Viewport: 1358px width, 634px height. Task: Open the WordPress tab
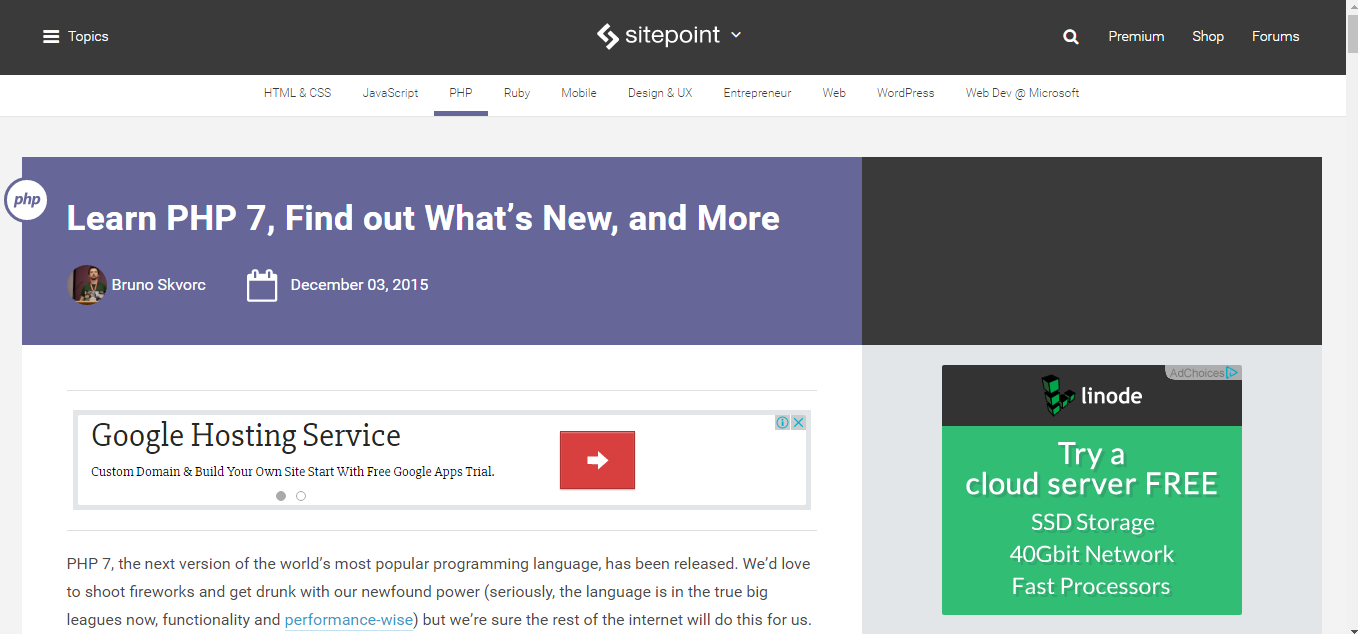906,93
